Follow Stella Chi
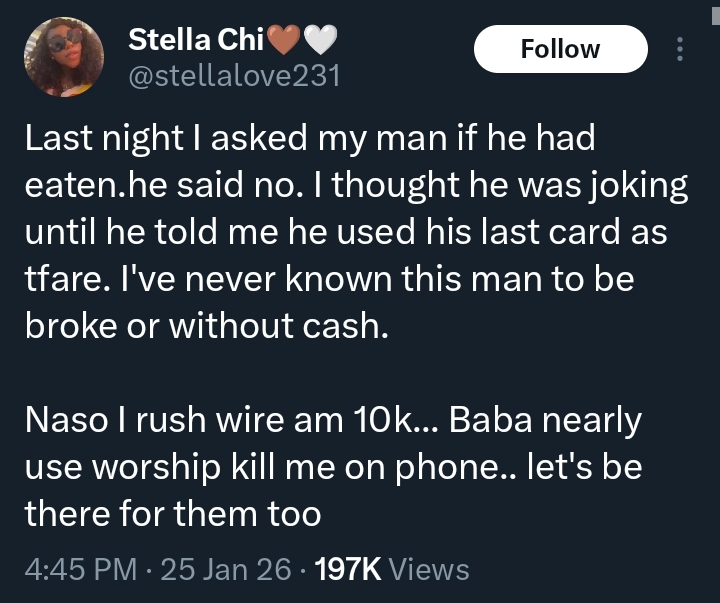The image size is (720, 603). (560, 49)
